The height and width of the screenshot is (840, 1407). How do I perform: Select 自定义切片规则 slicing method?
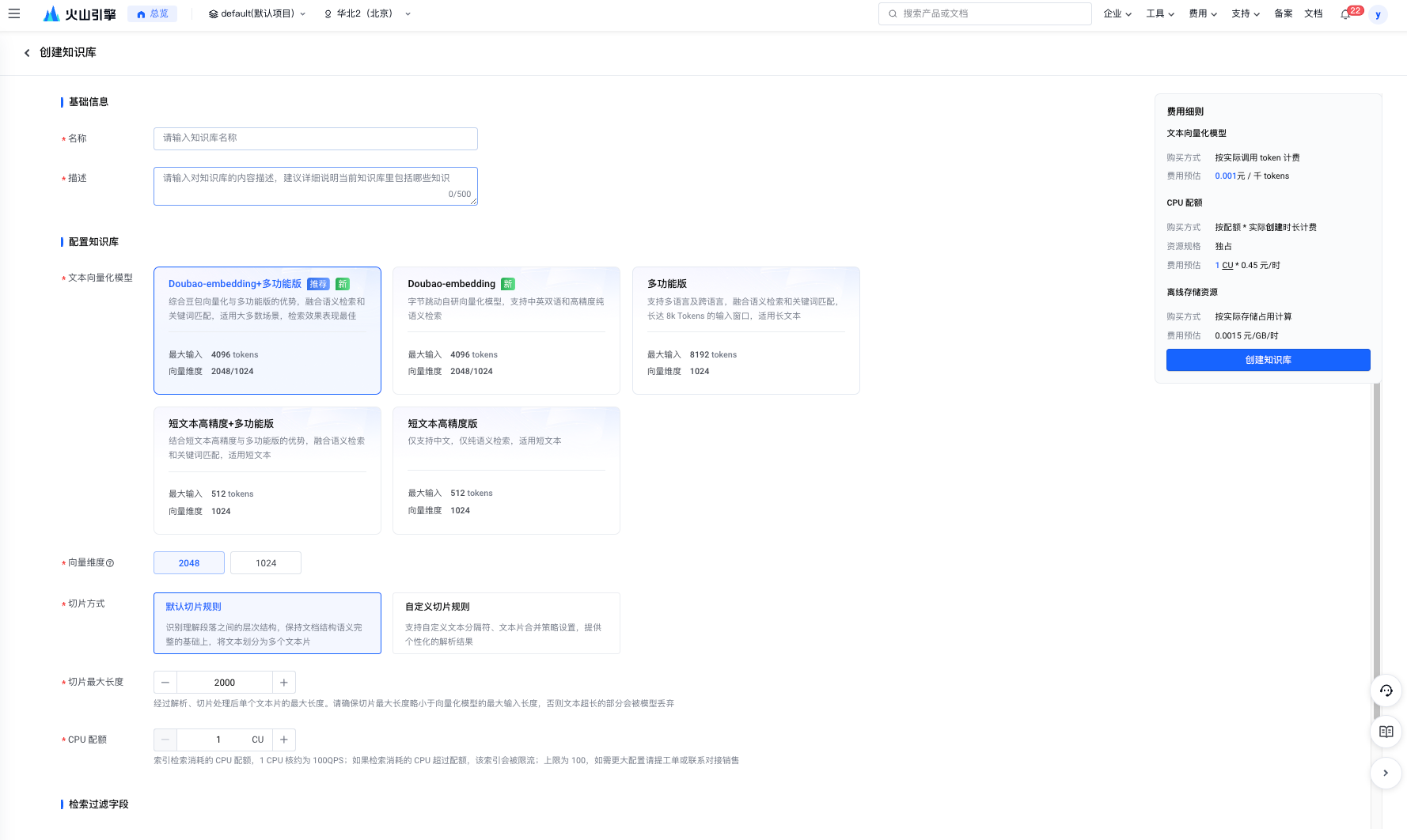[506, 623]
